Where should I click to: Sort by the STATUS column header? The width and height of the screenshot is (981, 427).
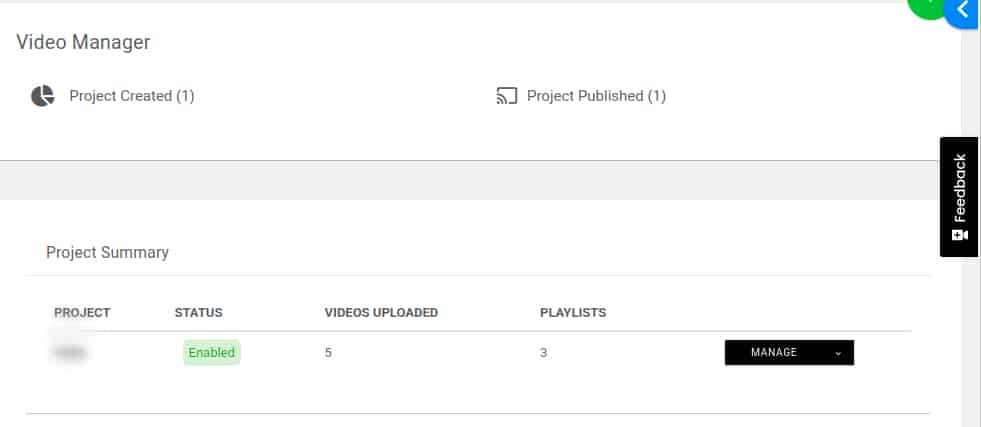[x=198, y=313]
